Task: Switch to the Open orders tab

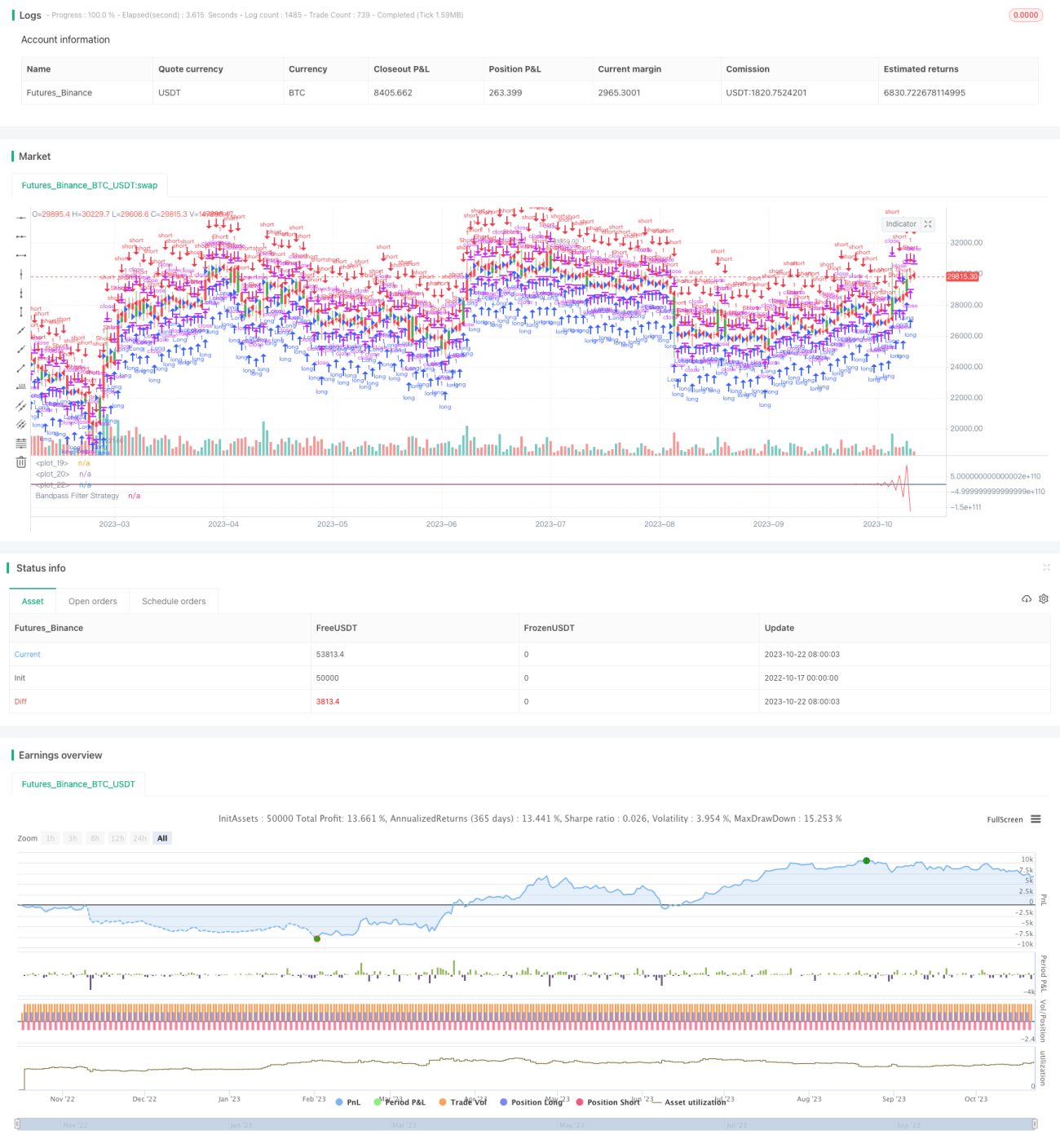Action: [x=93, y=601]
